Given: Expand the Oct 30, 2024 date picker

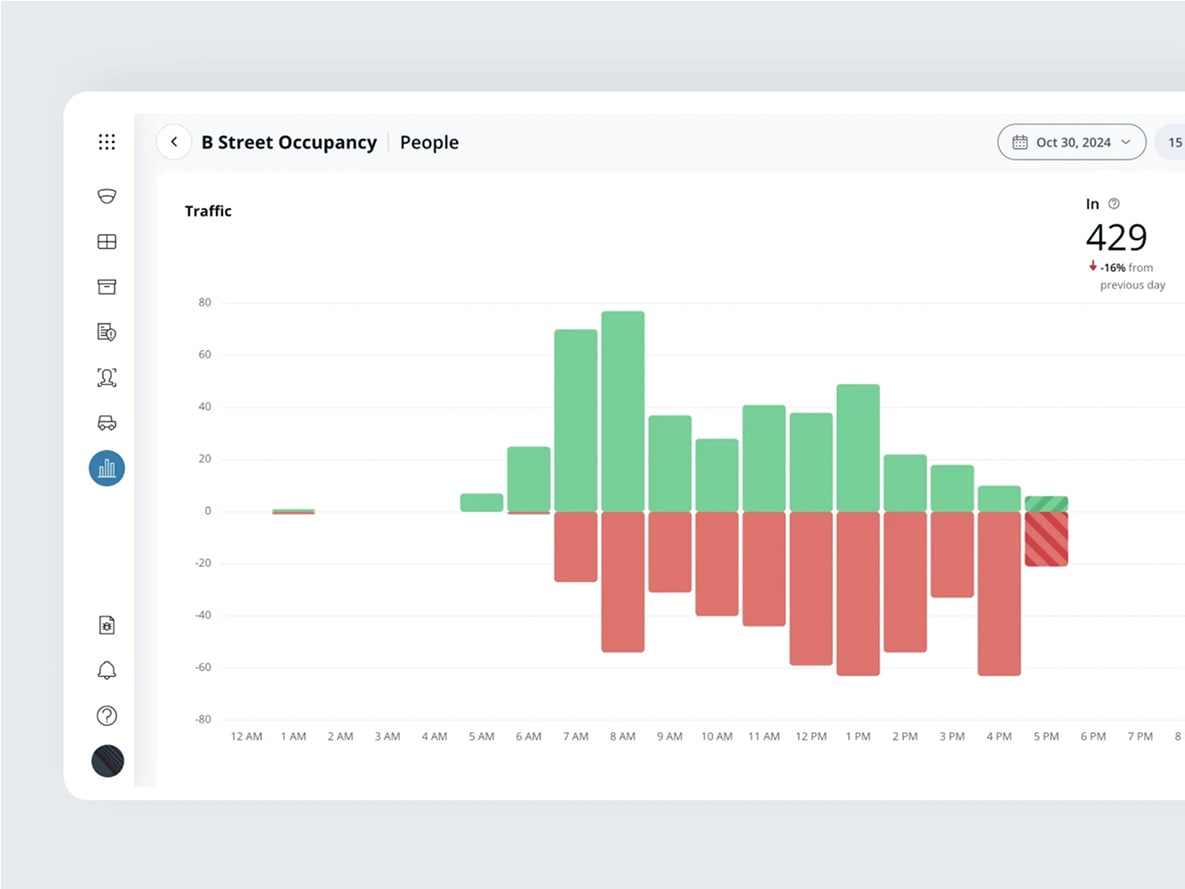Looking at the screenshot, I should pos(1071,142).
